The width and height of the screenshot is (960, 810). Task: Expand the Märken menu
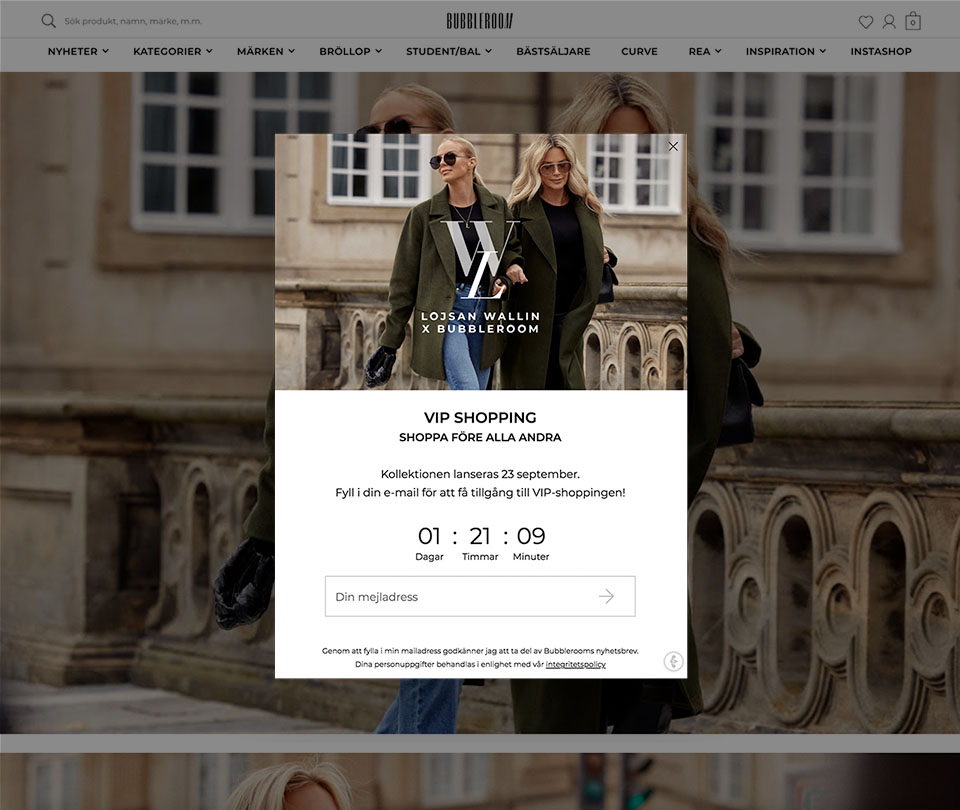coord(266,51)
